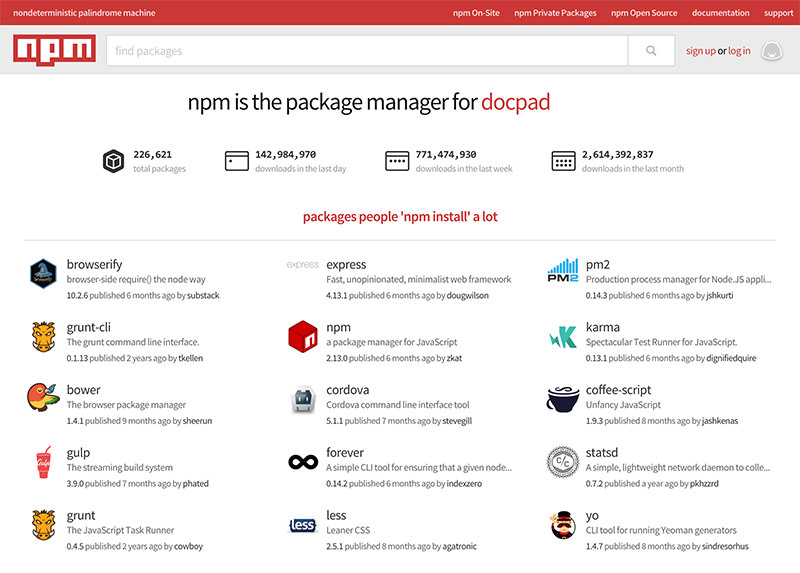800x573 pixels.
Task: Click the last day downloads calendar icon
Action: click(x=237, y=161)
